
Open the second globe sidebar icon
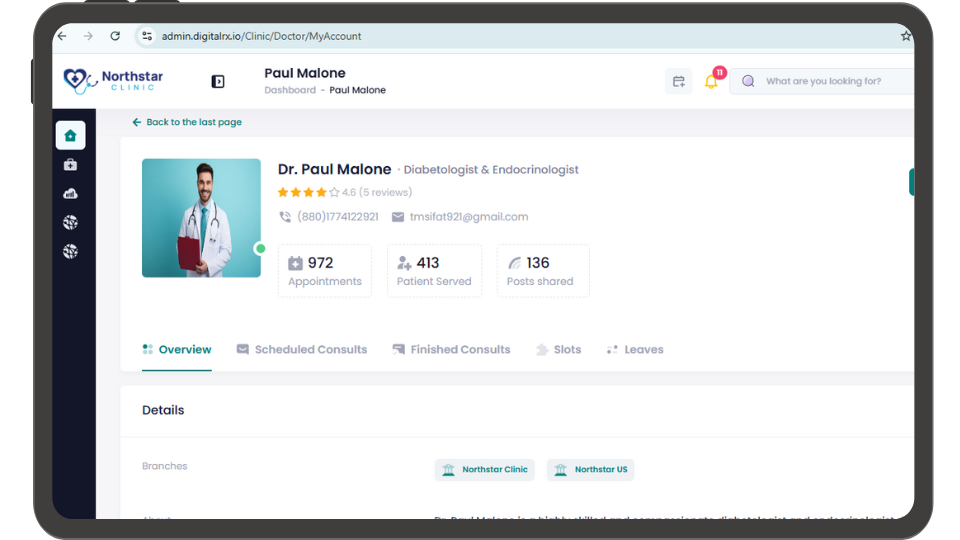point(70,251)
